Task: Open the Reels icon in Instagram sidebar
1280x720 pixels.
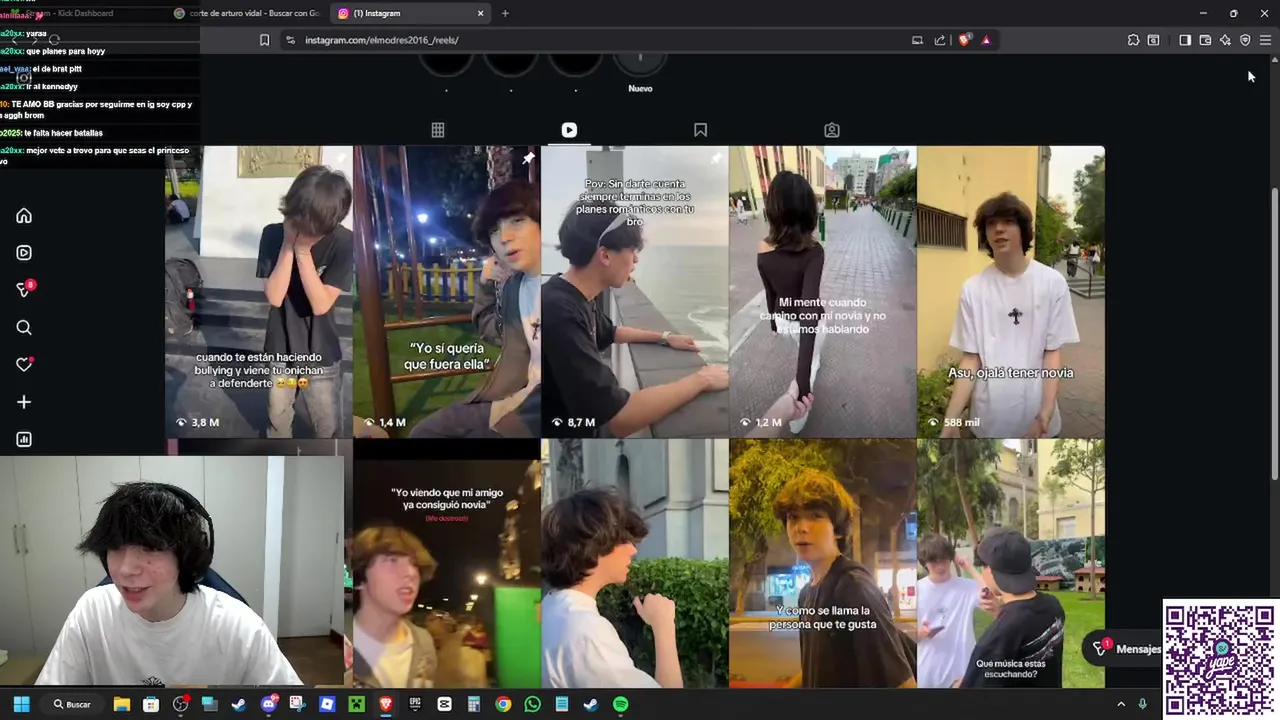Action: [x=24, y=253]
